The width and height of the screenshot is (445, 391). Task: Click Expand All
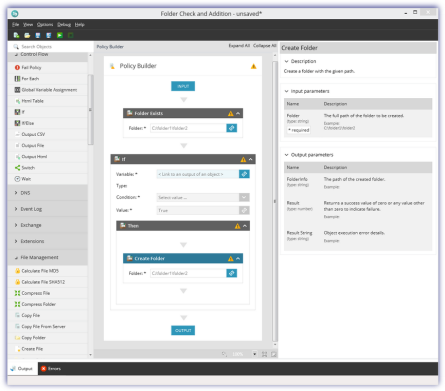(239, 46)
